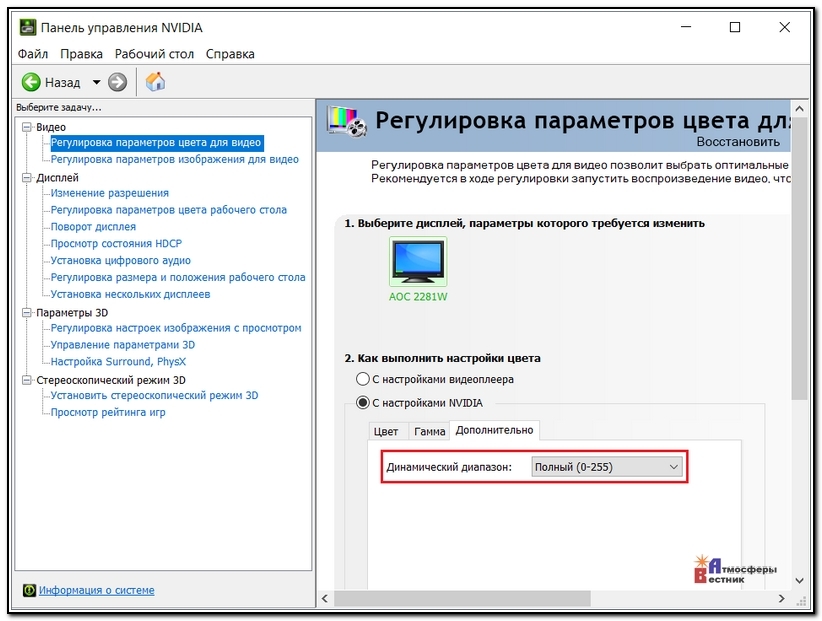822x621 pixels.
Task: Open the Рабочий стол menu
Action: coord(154,54)
